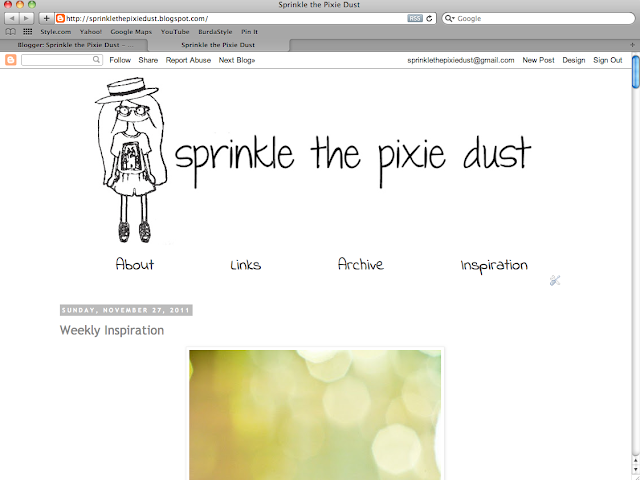Open the Yahoo! bookmark
The height and width of the screenshot is (480, 640).
tap(91, 31)
